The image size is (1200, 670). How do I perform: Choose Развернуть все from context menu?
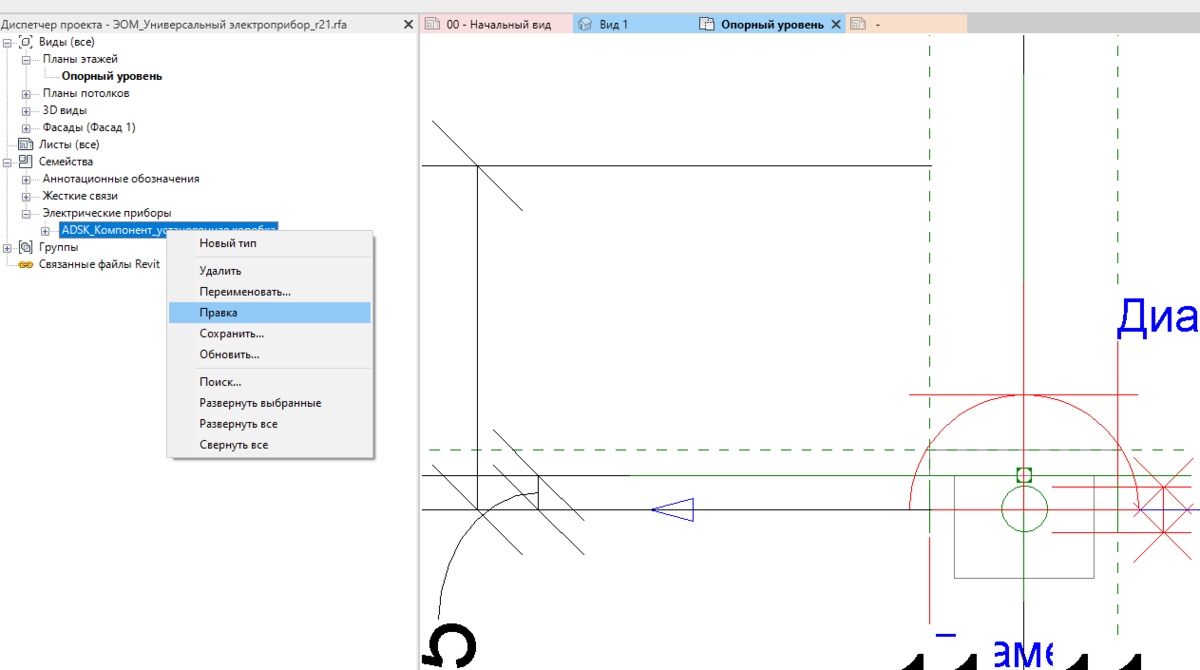click(x=270, y=424)
